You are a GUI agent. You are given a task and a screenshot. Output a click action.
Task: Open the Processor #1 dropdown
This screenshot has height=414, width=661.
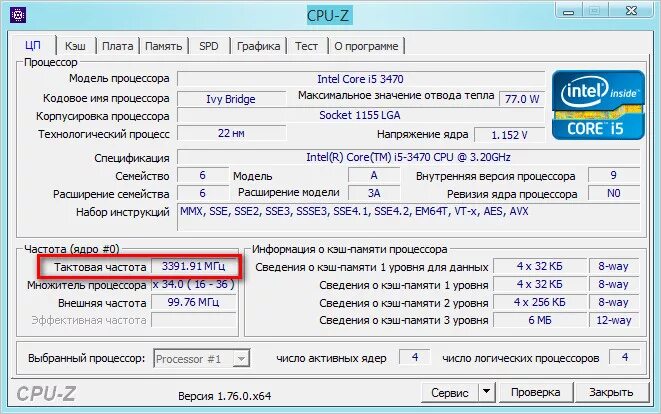coord(202,359)
